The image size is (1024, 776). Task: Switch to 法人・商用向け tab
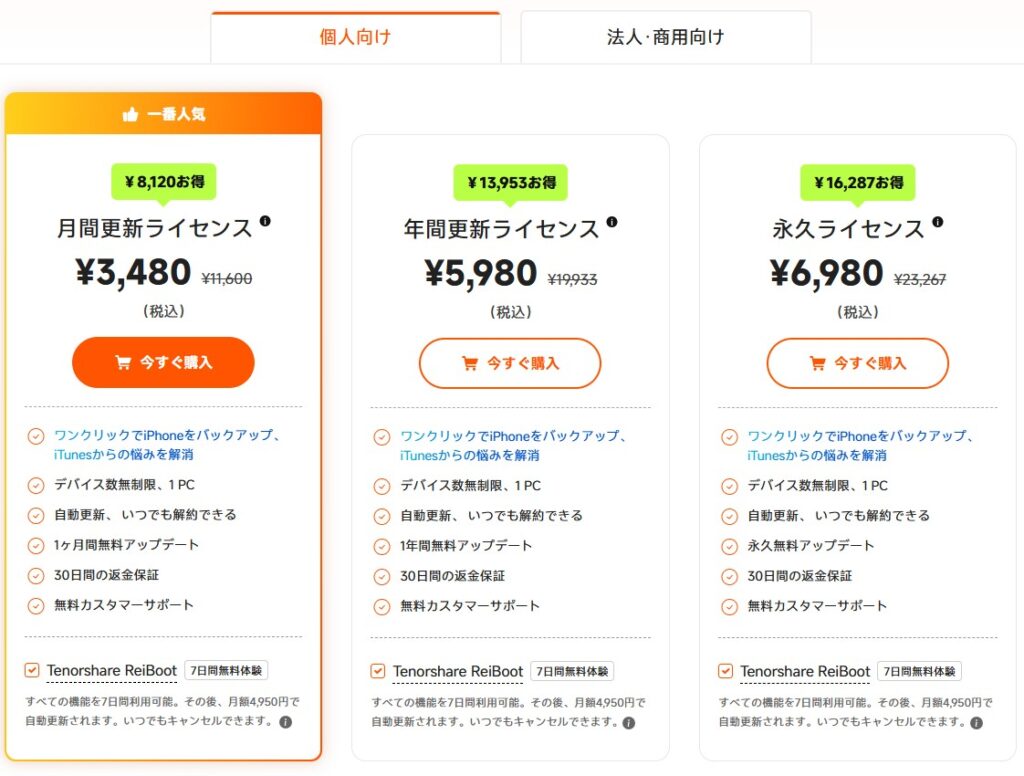665,37
